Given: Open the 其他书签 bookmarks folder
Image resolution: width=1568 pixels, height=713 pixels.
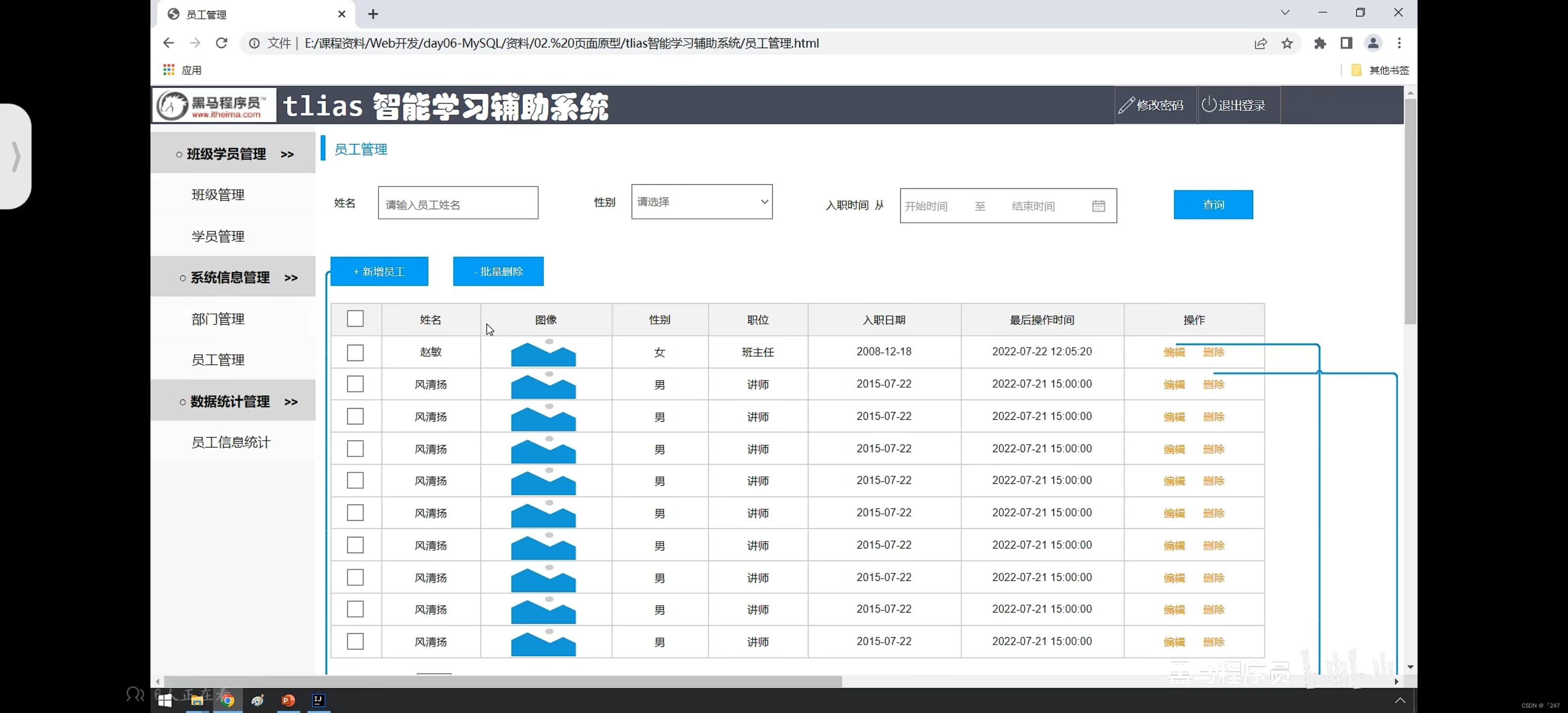Looking at the screenshot, I should point(1379,70).
